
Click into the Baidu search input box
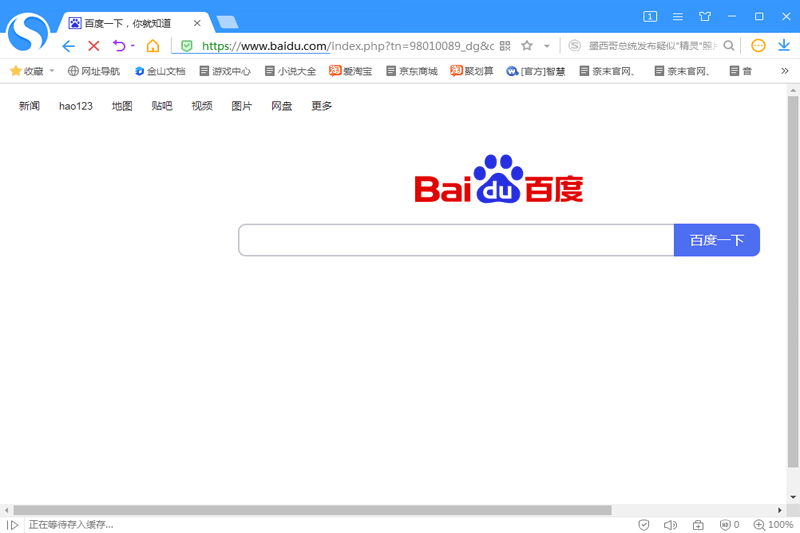click(456, 240)
